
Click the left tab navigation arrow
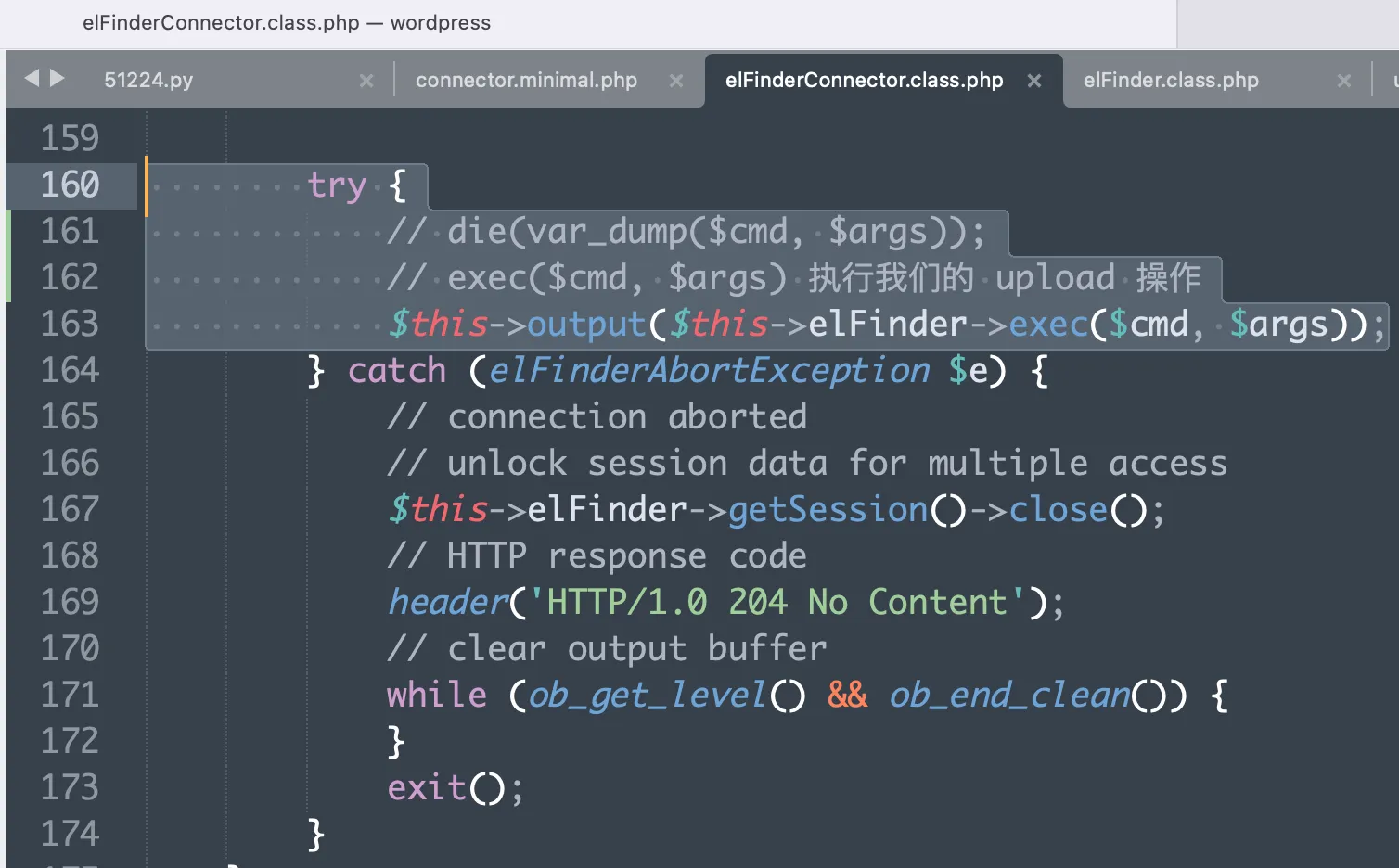32,79
